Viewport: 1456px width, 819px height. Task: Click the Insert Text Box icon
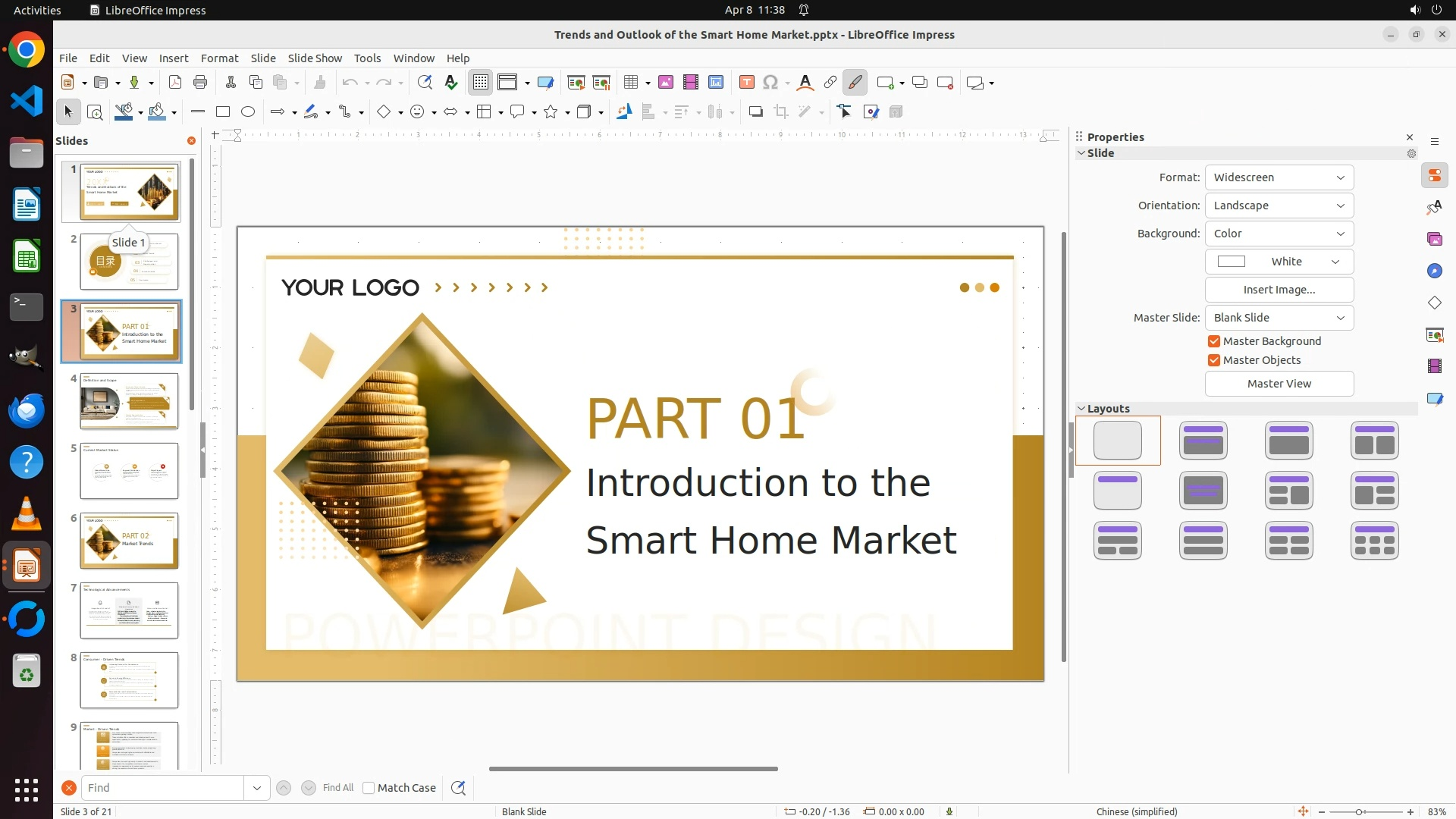[x=747, y=83]
